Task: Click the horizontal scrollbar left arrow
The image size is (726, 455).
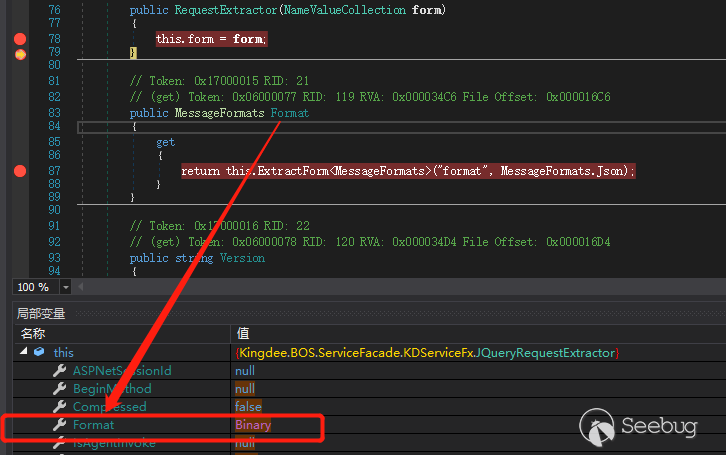Action: 81,287
